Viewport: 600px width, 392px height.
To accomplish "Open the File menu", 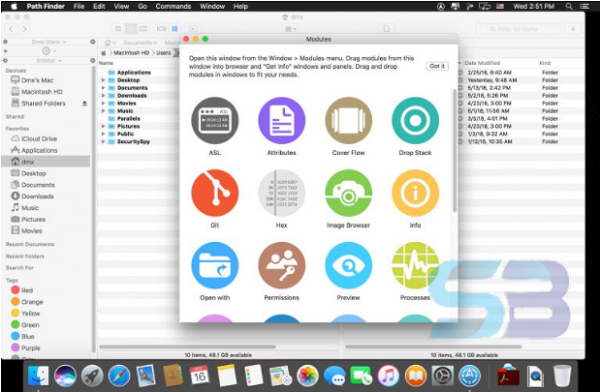I will [x=79, y=6].
